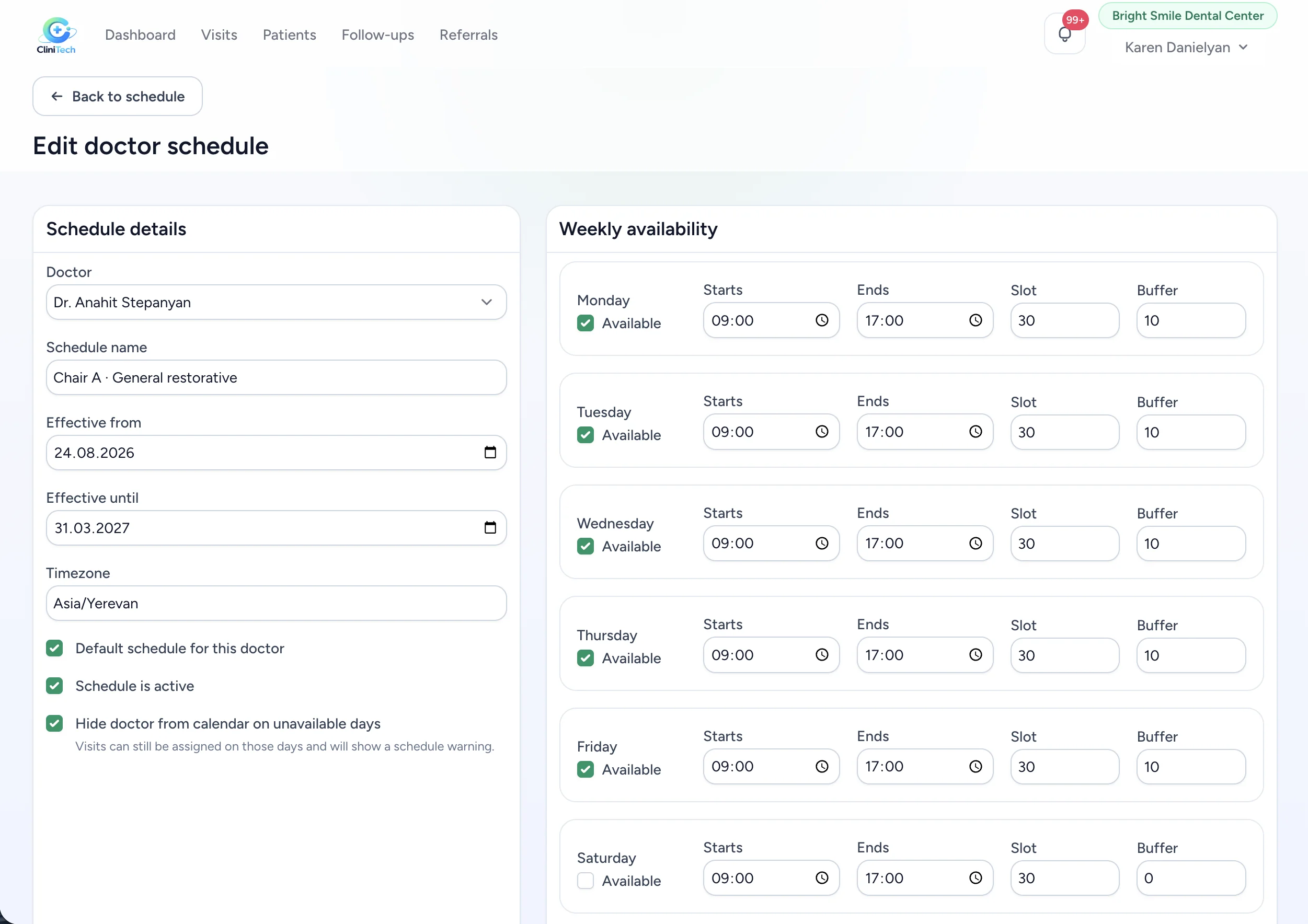This screenshot has width=1308, height=924.
Task: Open calendar picker for Effective until
Action: coord(490,527)
